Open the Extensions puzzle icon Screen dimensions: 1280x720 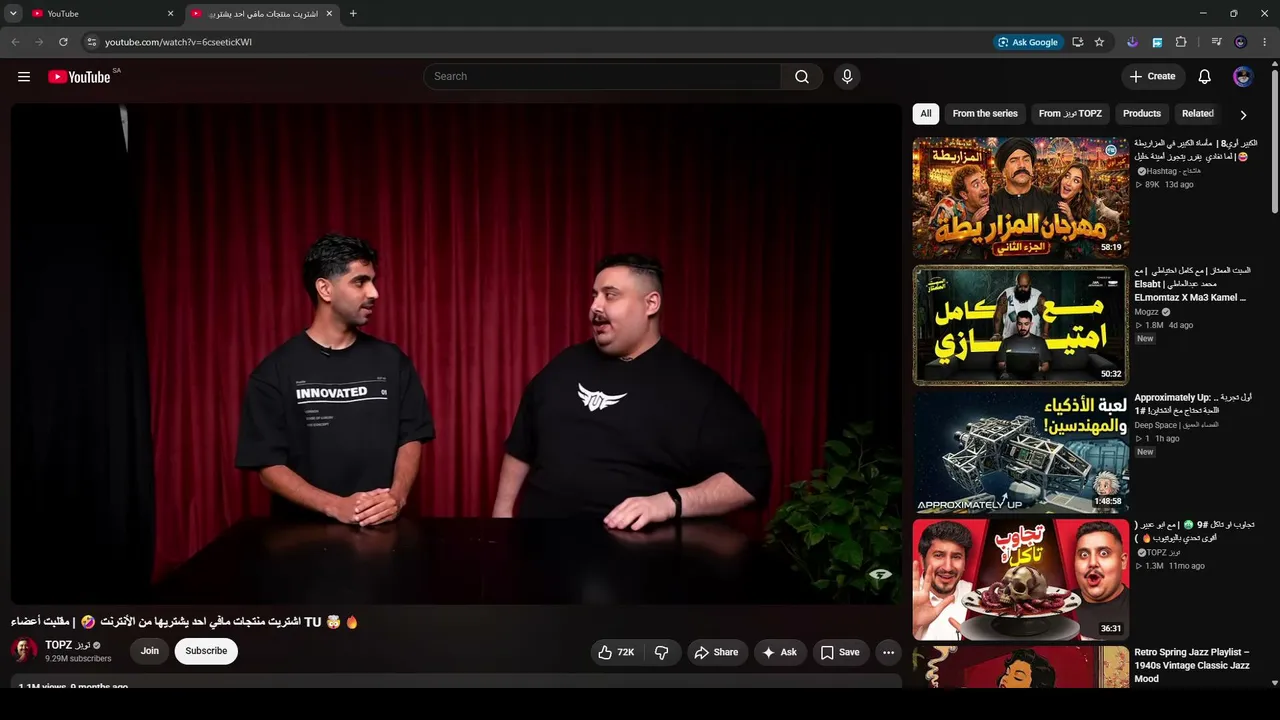(x=1181, y=42)
